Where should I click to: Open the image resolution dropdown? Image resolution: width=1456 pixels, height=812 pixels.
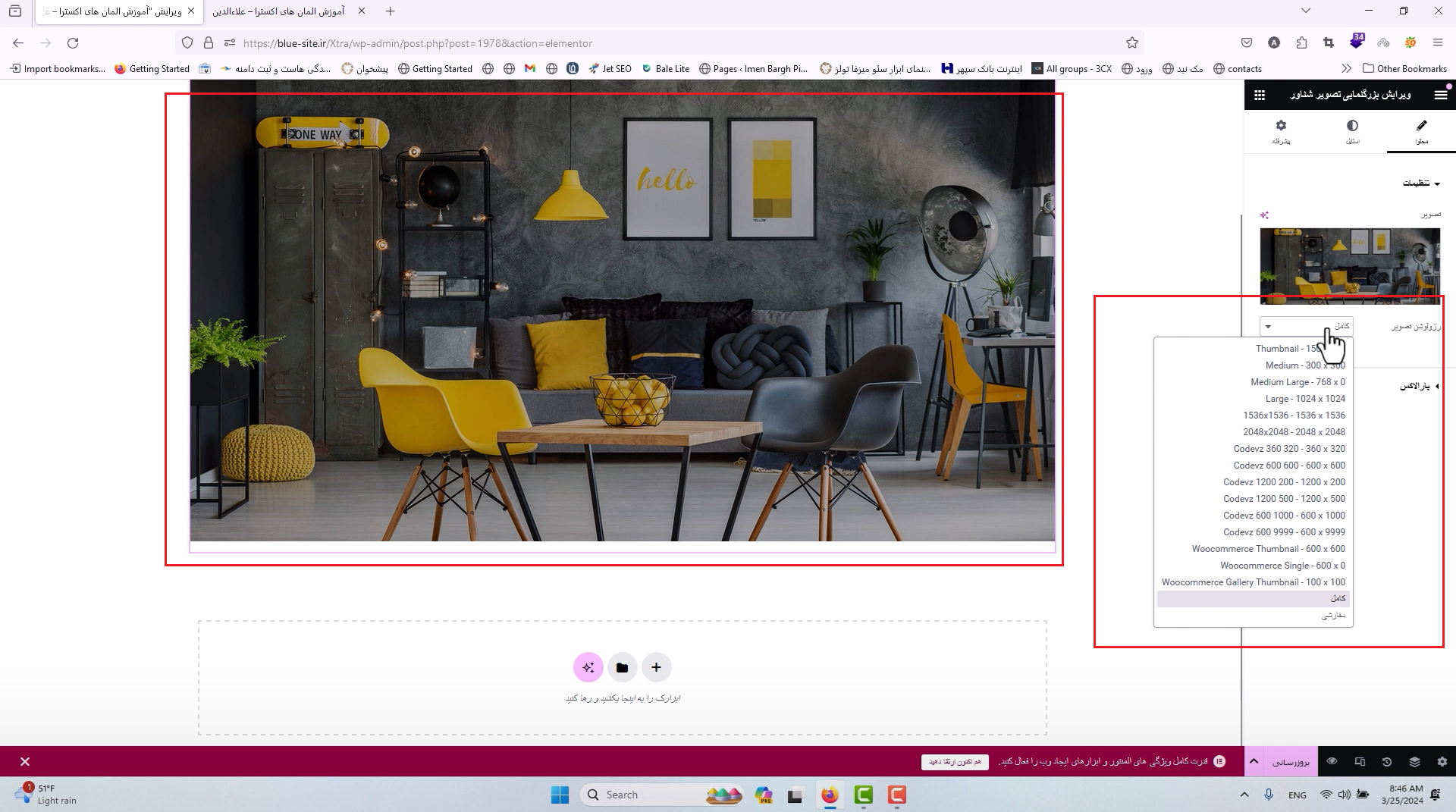[x=1306, y=326]
